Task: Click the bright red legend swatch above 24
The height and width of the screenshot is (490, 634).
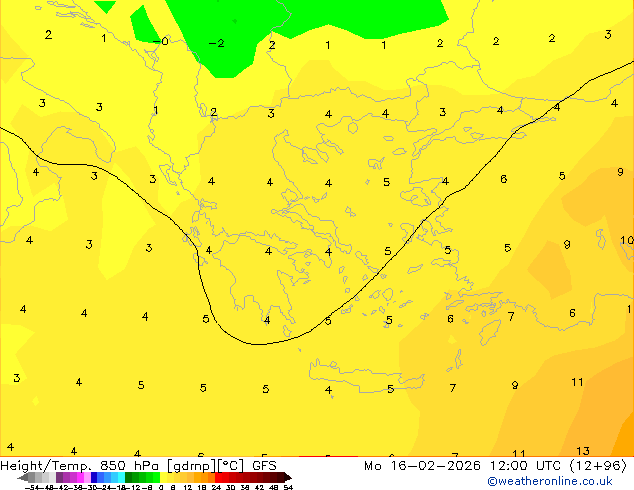Action: click(x=218, y=477)
